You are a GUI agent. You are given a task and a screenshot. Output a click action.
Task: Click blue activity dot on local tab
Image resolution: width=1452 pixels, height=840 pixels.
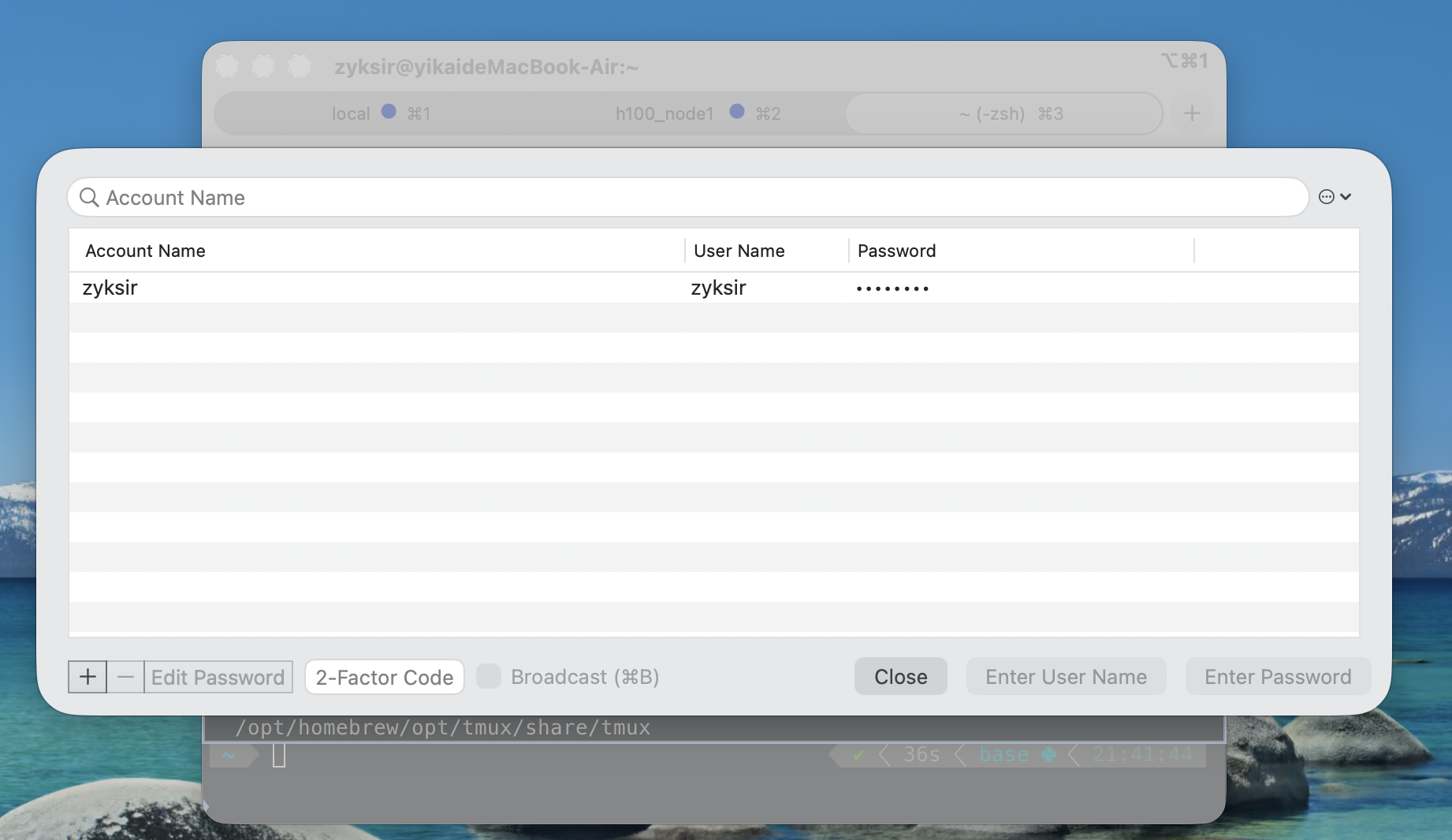click(x=389, y=112)
